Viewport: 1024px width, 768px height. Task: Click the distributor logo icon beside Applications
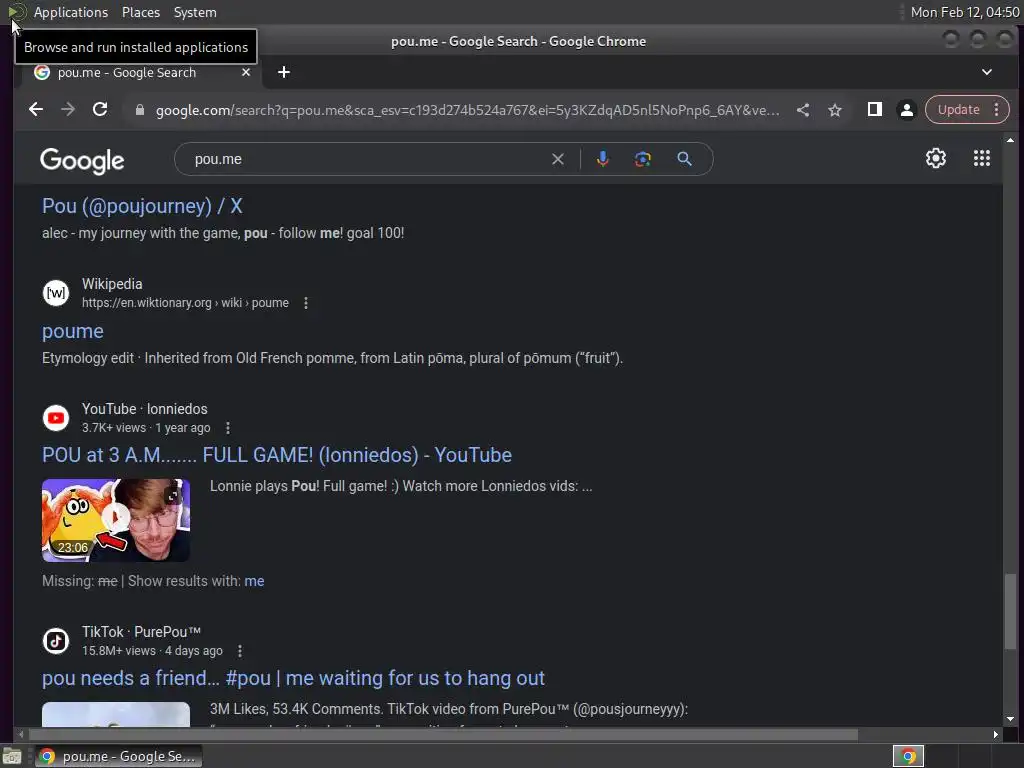(x=17, y=12)
